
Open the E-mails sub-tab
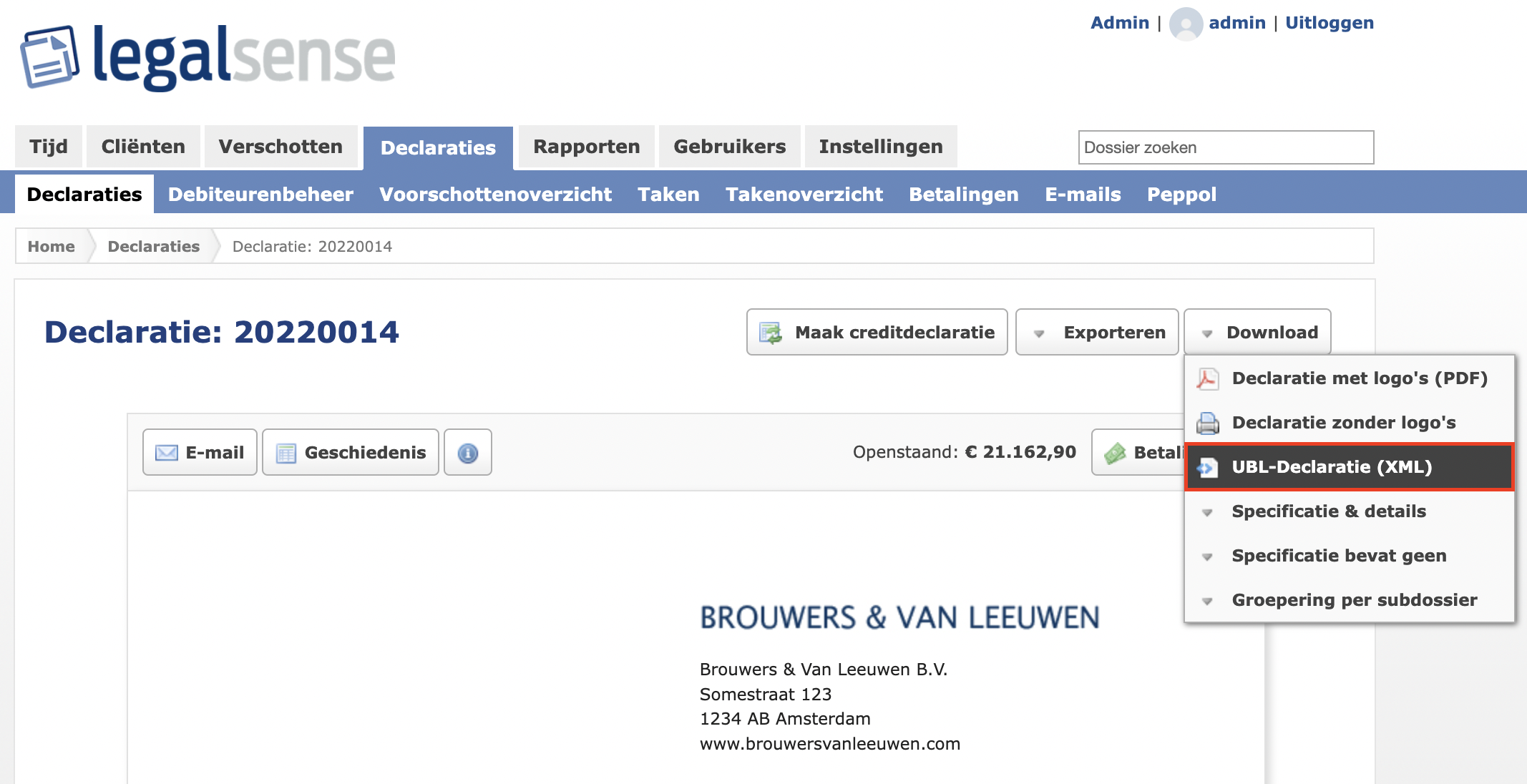[x=1083, y=195]
